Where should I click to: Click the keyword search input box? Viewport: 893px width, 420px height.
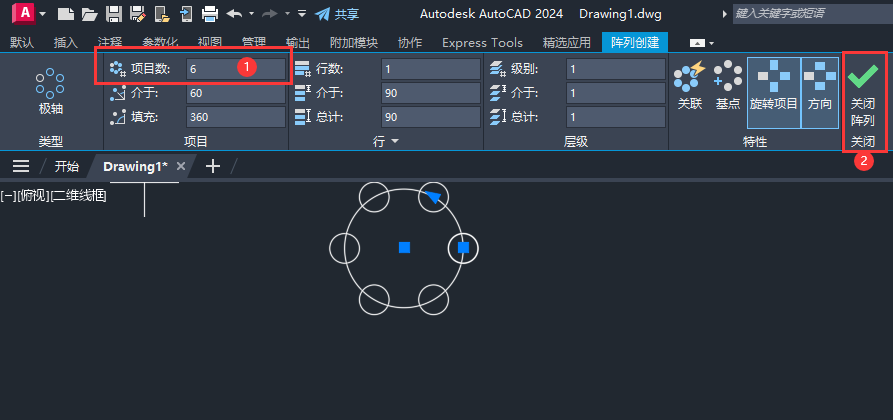(813, 14)
